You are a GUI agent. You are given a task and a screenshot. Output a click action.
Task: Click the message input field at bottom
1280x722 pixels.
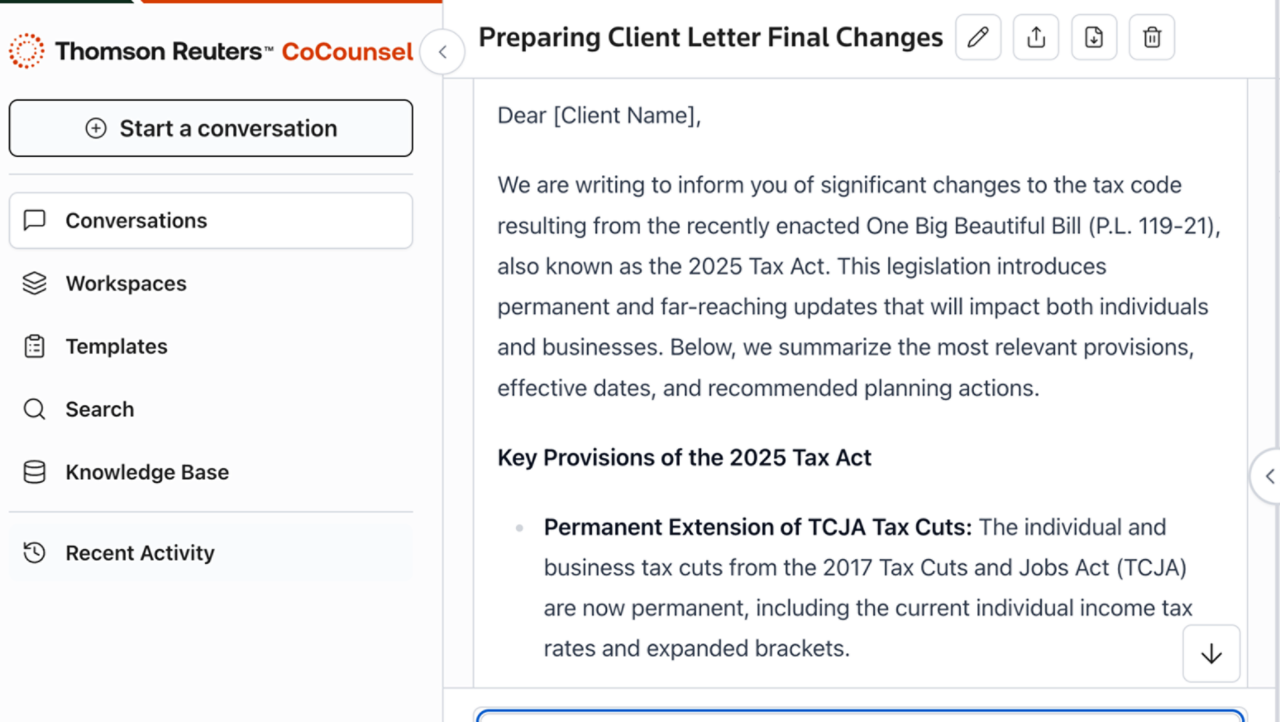coord(860,716)
